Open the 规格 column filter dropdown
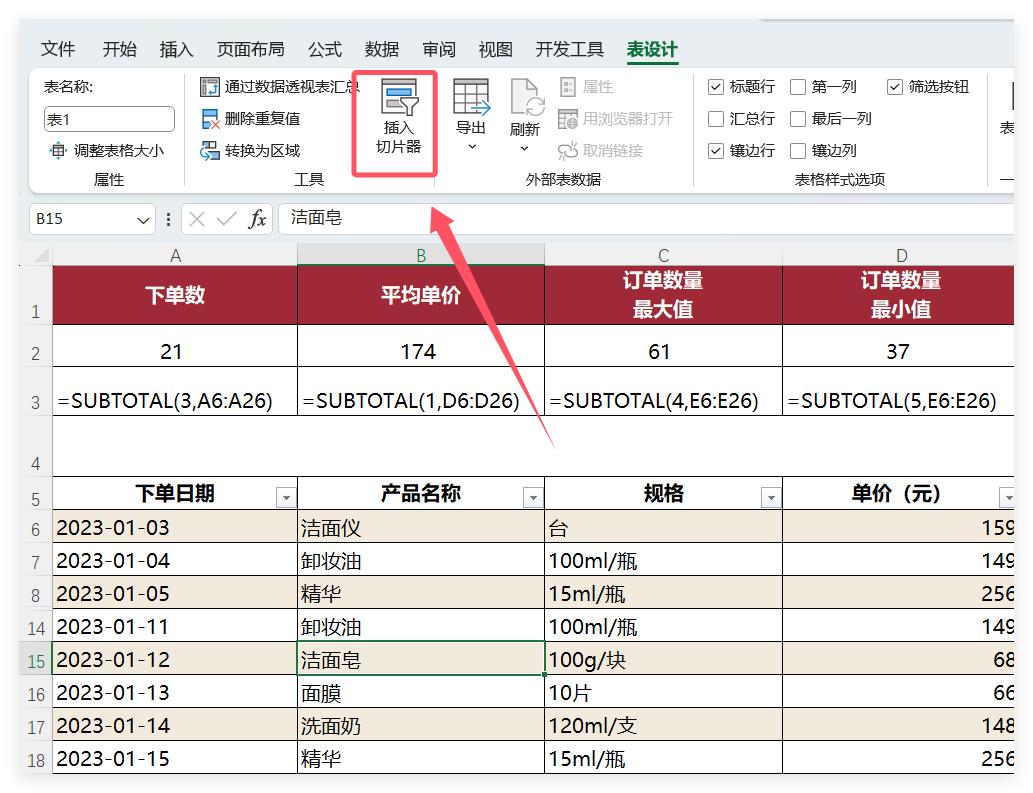Screen dimensions: 1033x793 tap(771, 497)
